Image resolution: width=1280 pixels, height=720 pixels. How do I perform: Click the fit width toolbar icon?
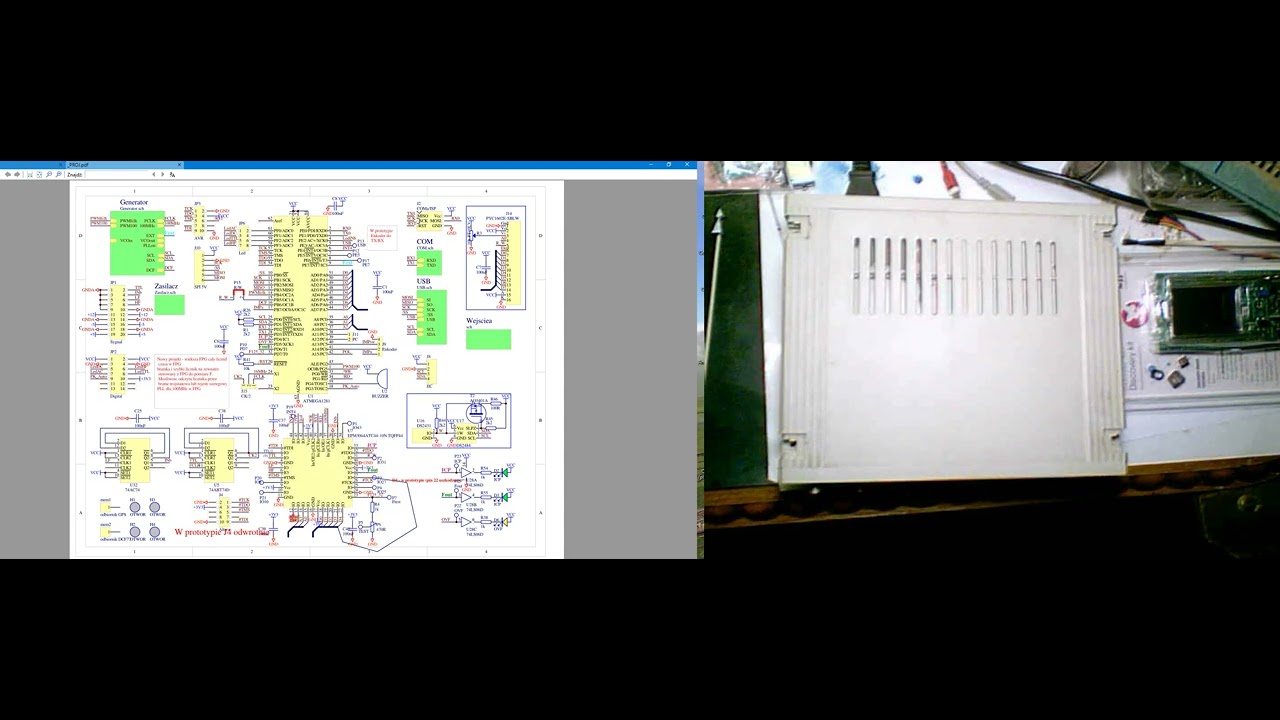click(x=30, y=174)
